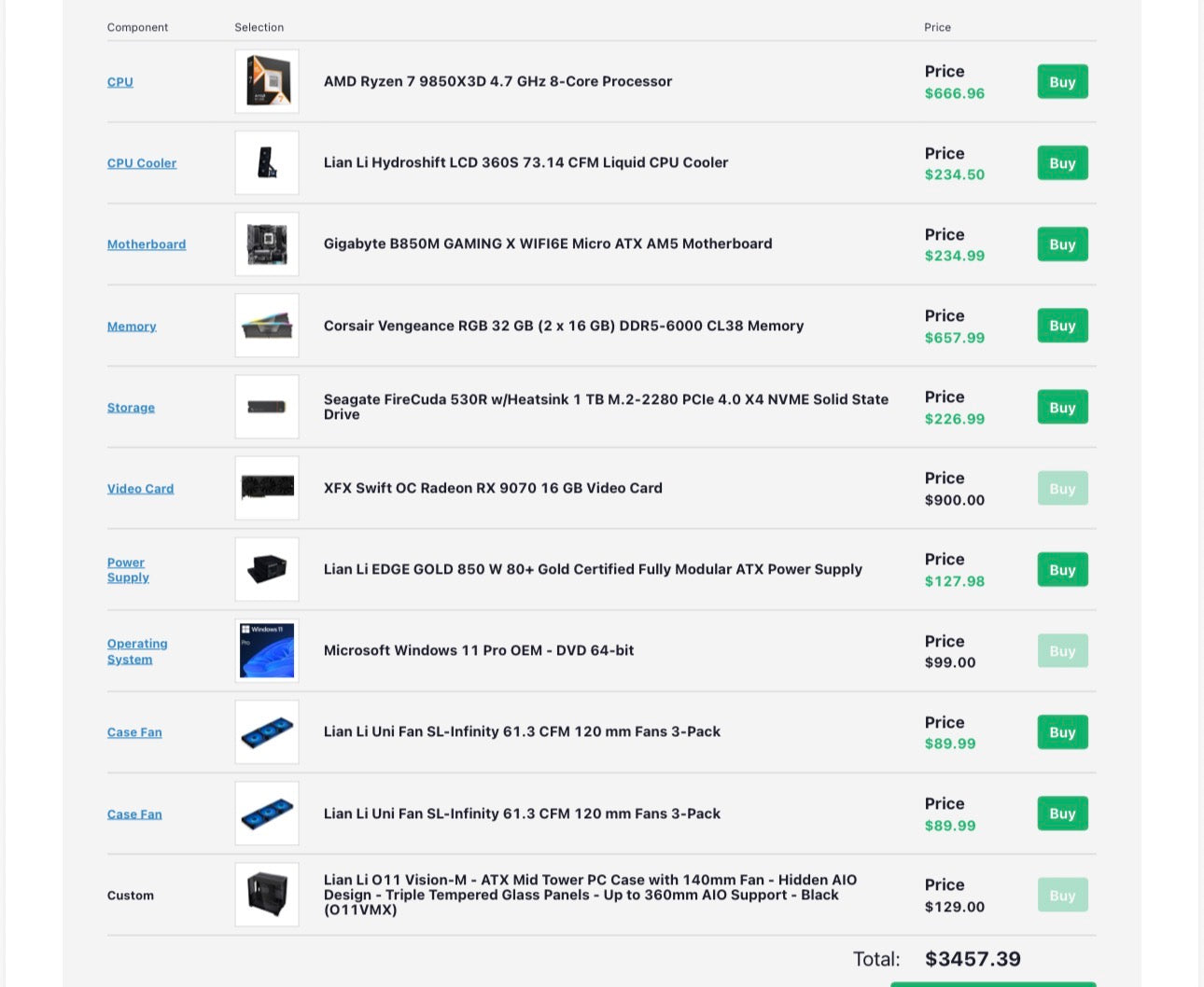Click the $900.00 video card price

point(954,500)
